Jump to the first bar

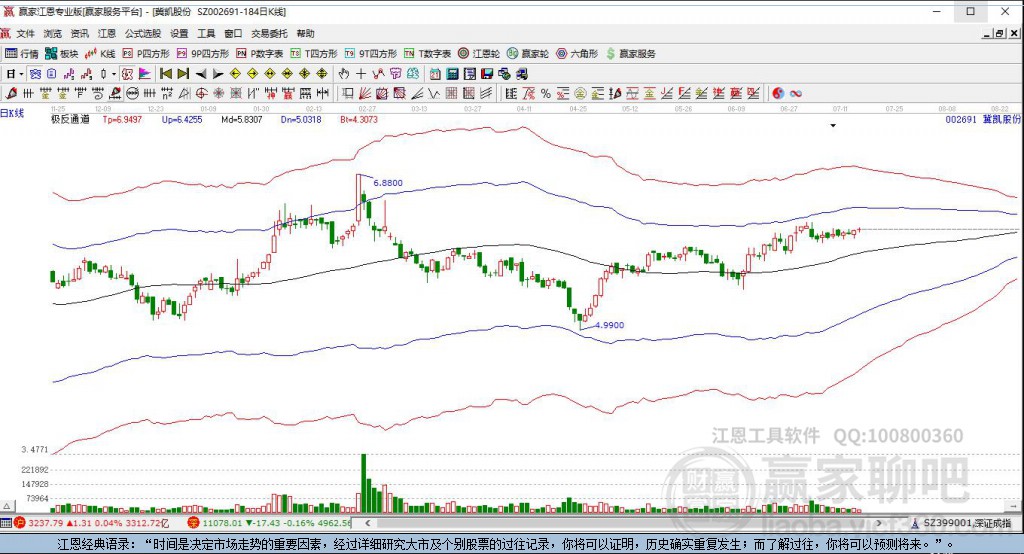pyautogui.click(x=165, y=74)
